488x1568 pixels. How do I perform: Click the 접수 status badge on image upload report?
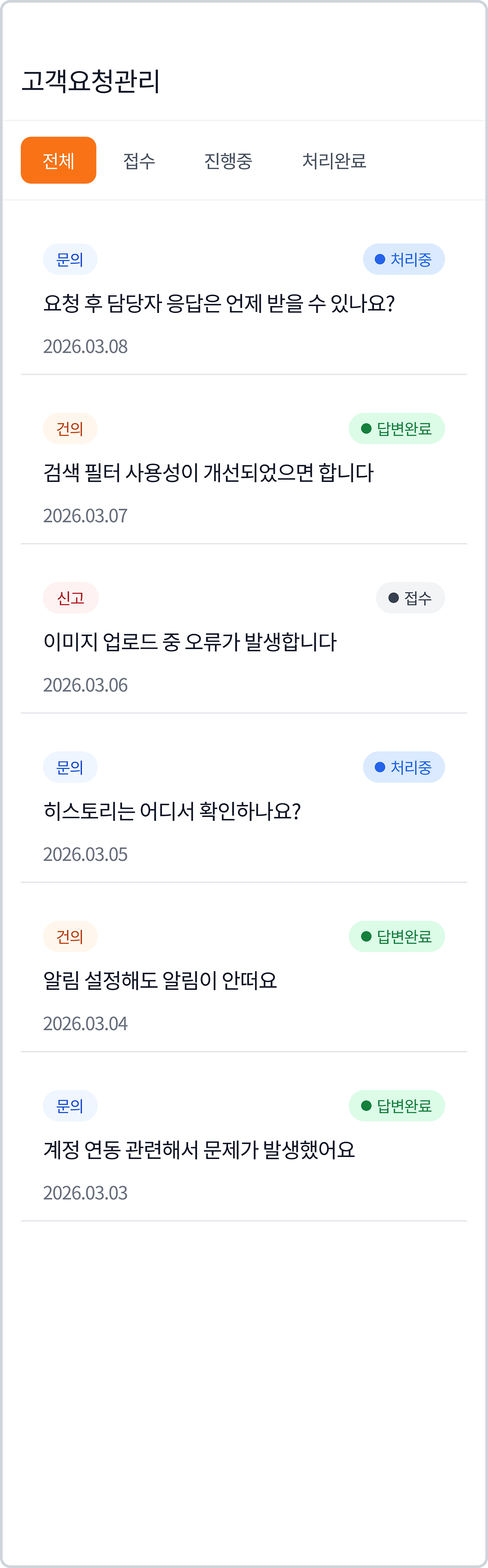(410, 598)
